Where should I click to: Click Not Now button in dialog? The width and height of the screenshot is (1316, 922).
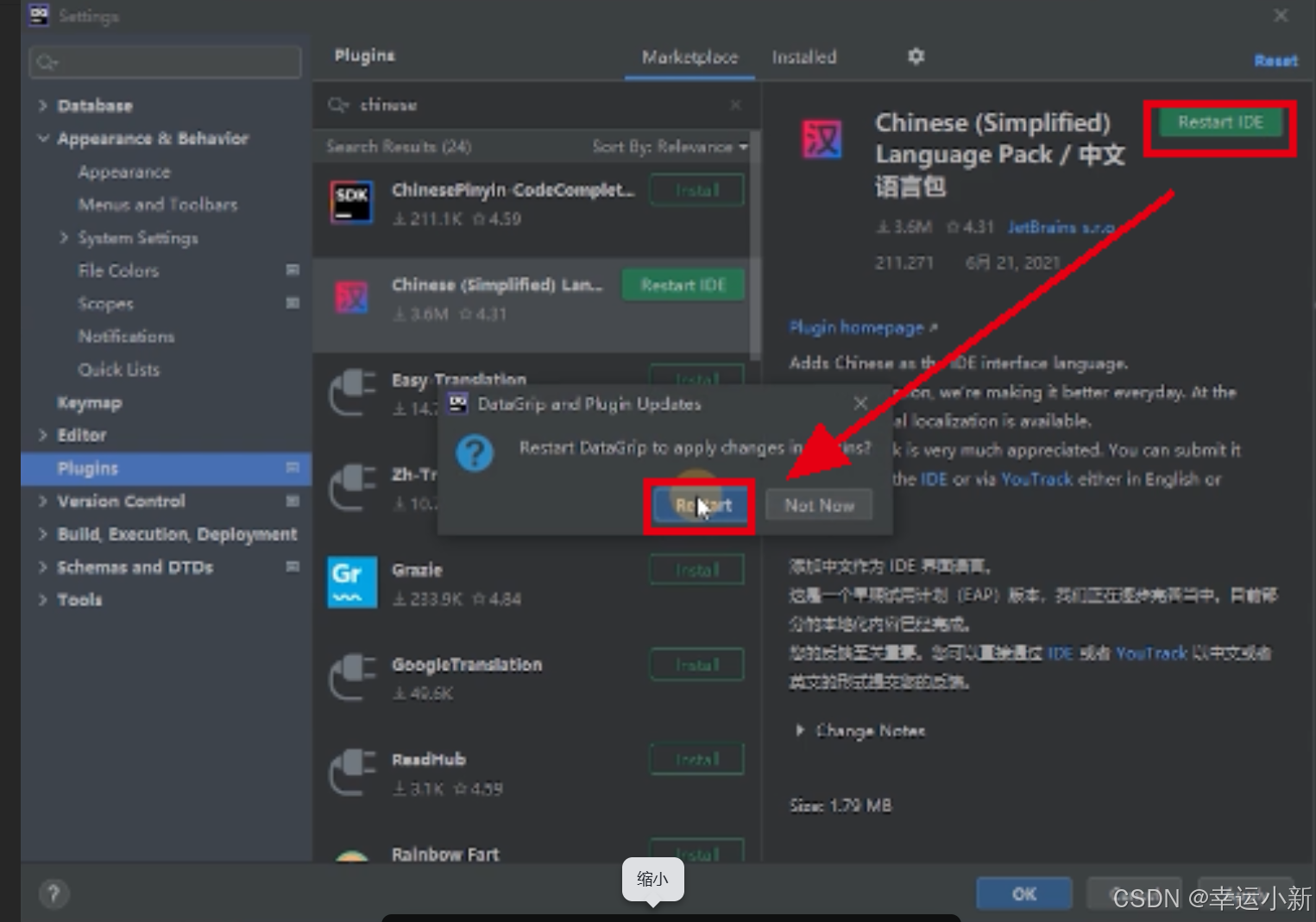(819, 506)
